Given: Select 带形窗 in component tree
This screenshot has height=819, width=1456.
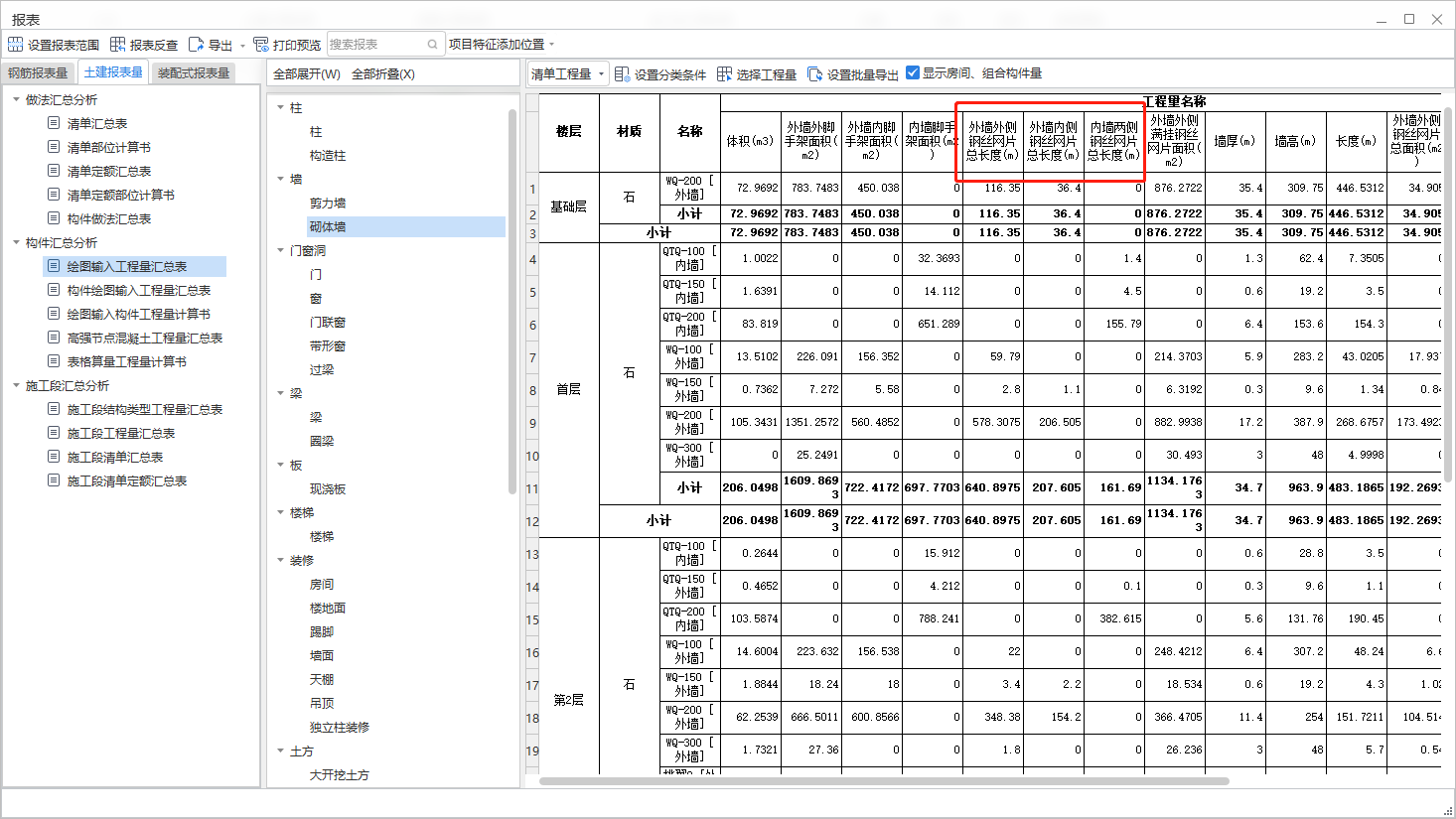Looking at the screenshot, I should (x=328, y=345).
